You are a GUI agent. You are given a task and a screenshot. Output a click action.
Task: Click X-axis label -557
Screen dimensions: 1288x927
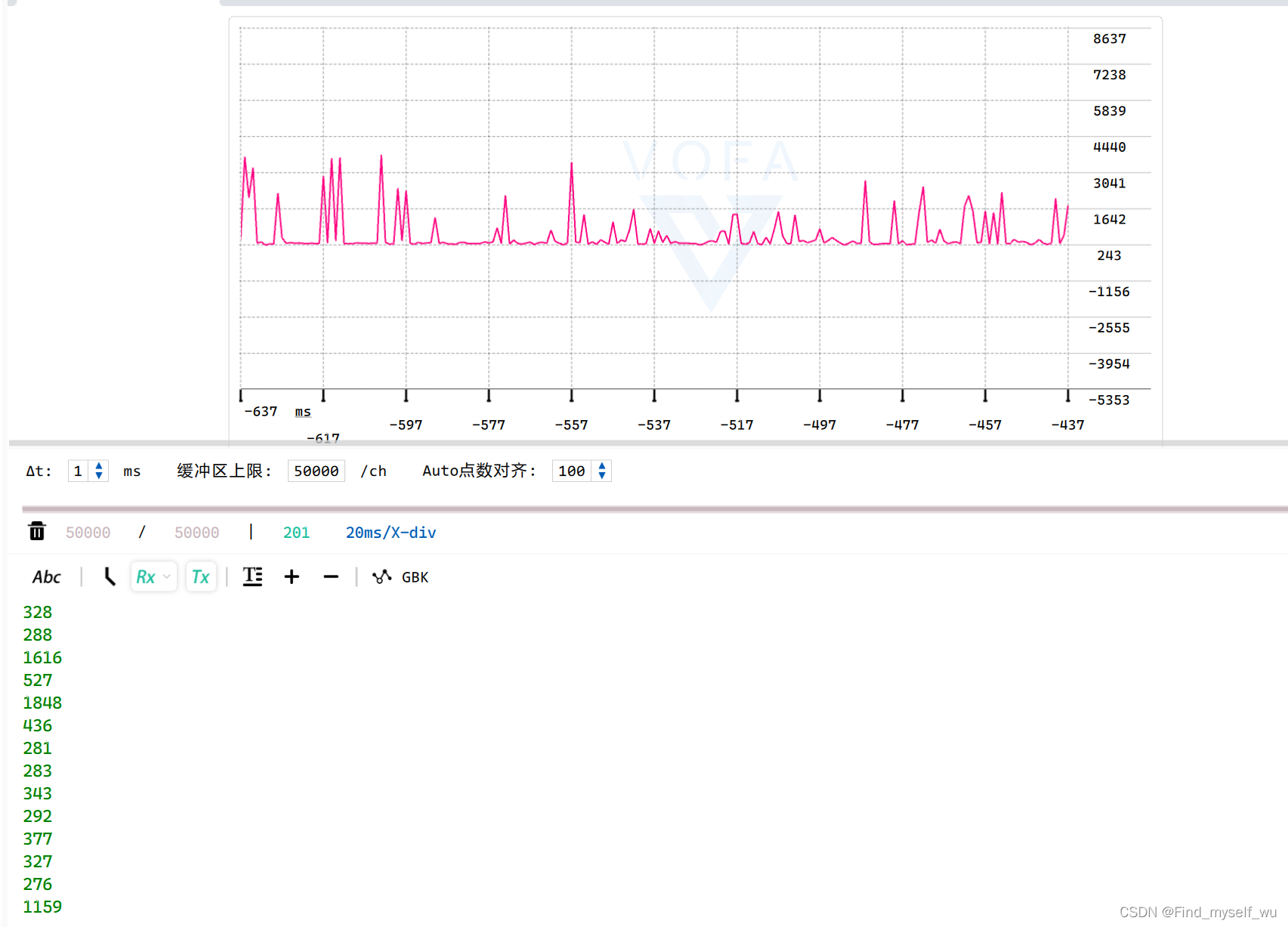(571, 425)
